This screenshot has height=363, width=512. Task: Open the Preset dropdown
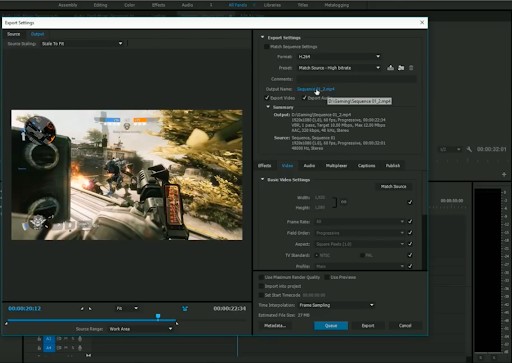click(339, 68)
